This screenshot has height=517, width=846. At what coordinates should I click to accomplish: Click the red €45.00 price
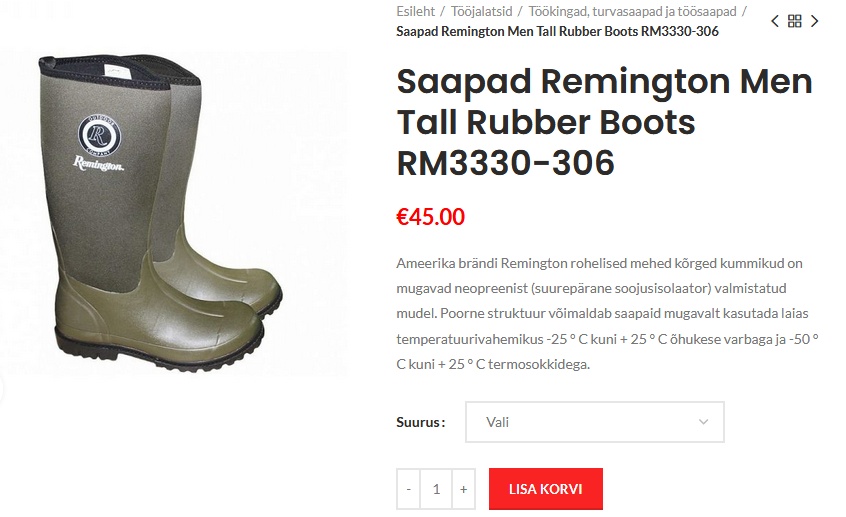[430, 217]
